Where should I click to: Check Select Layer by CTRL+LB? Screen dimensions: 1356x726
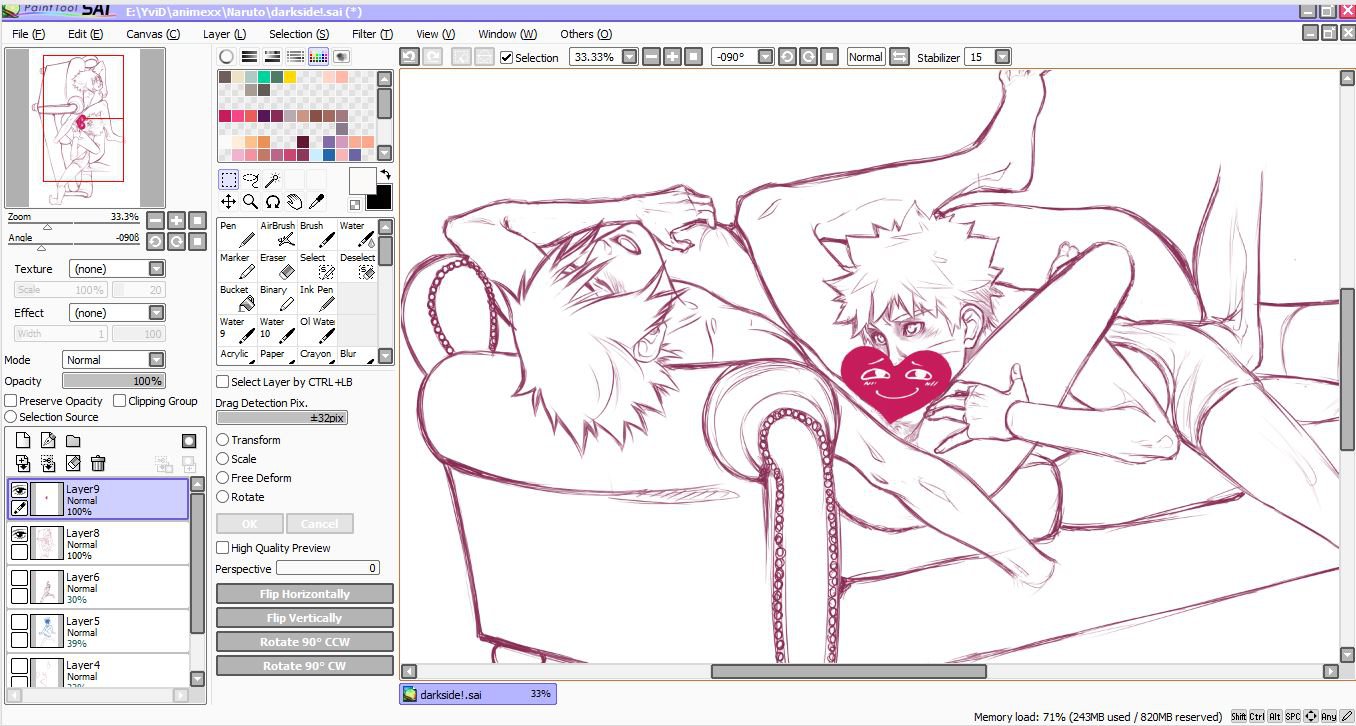(x=223, y=382)
